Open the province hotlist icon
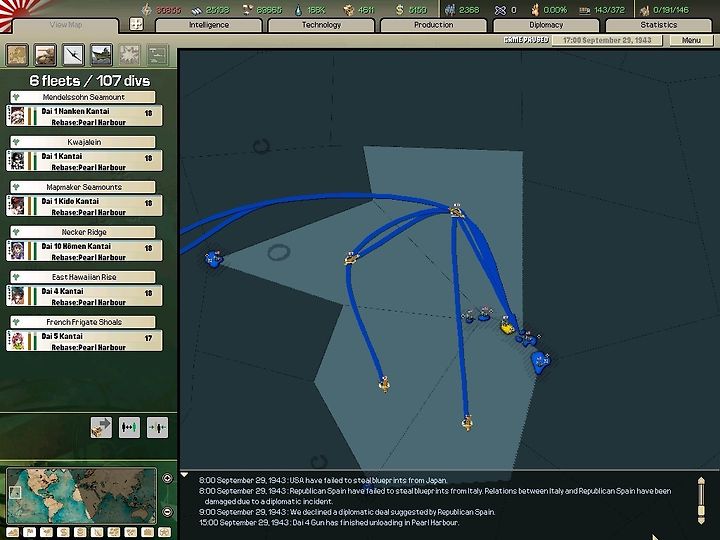 [17, 55]
